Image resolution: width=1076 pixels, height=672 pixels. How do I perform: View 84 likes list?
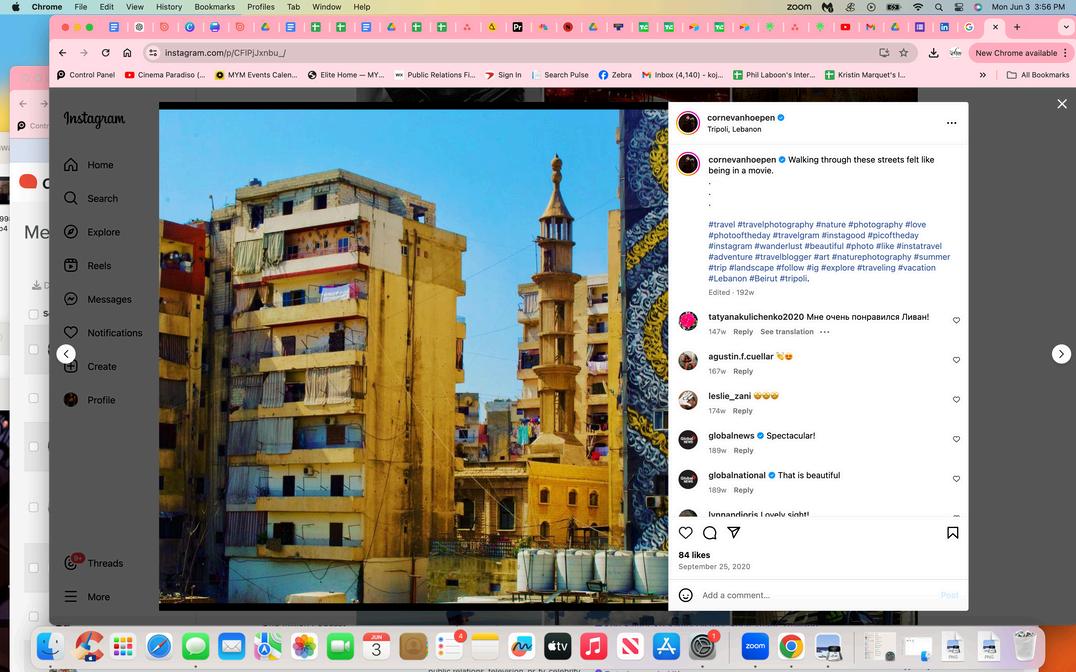pyautogui.click(x=694, y=555)
